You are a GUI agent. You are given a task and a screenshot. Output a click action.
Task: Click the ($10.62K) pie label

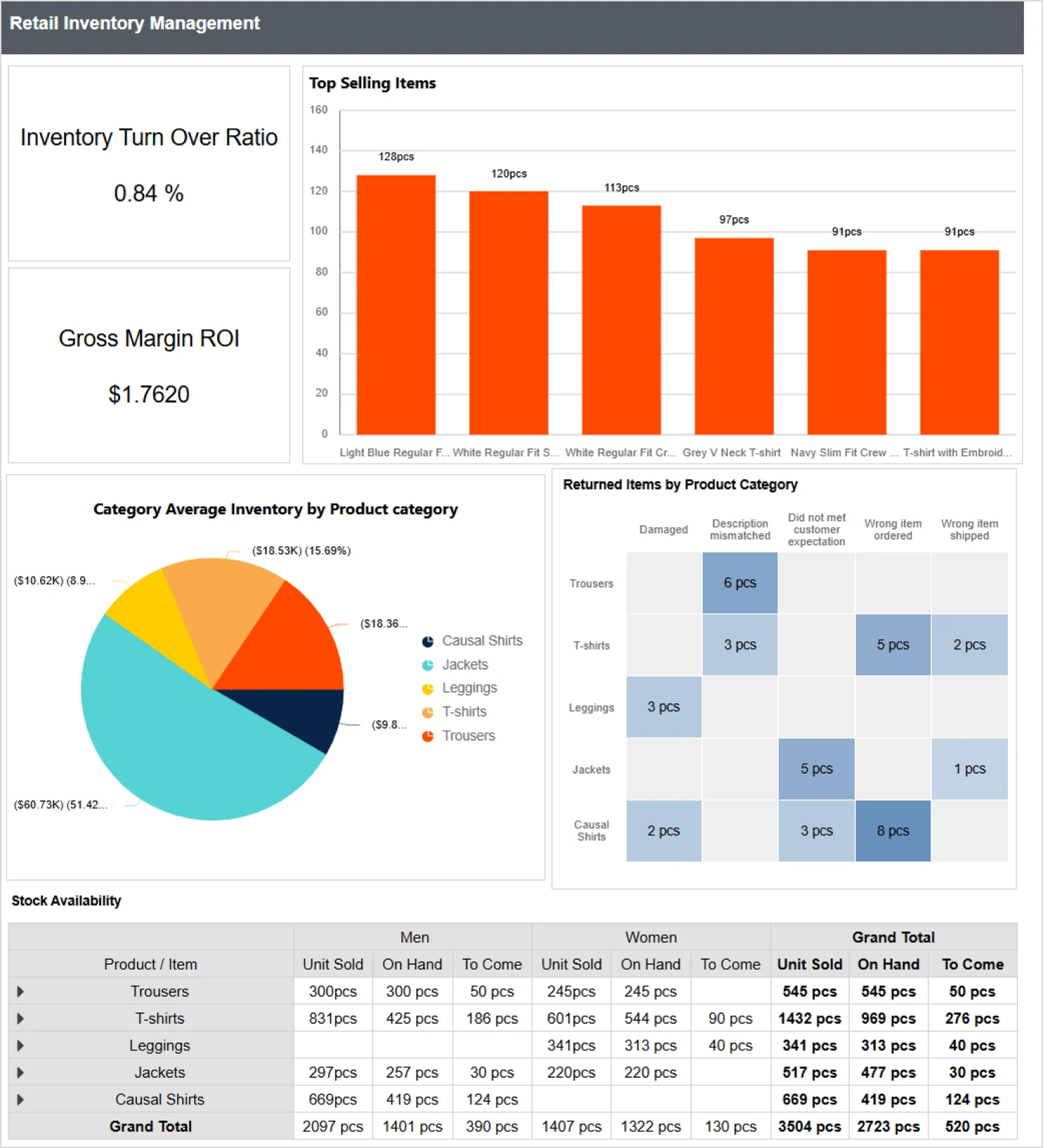click(x=54, y=581)
